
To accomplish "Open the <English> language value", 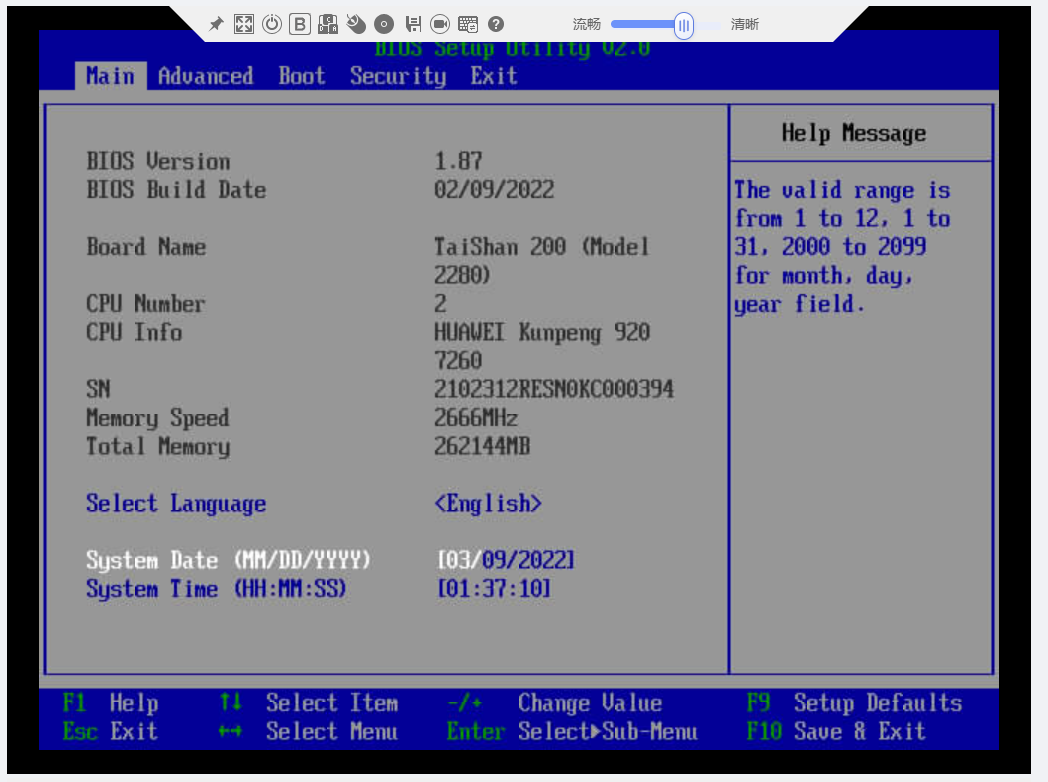I will point(488,503).
